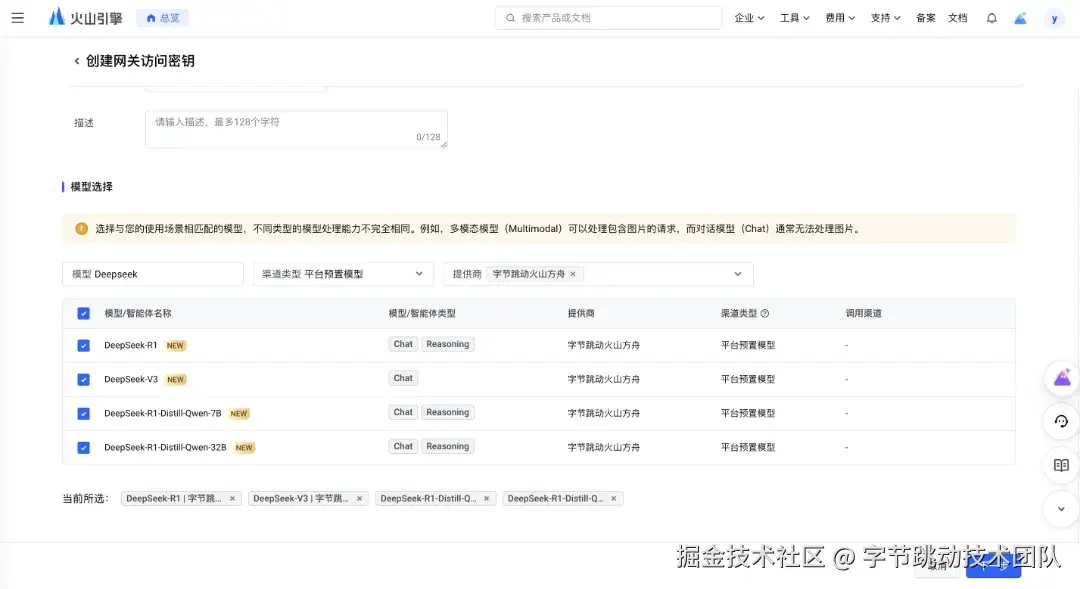Uncheck the DeepSeek-V3 row checkbox
Viewport: 1080px width, 589px height.
click(x=83, y=380)
